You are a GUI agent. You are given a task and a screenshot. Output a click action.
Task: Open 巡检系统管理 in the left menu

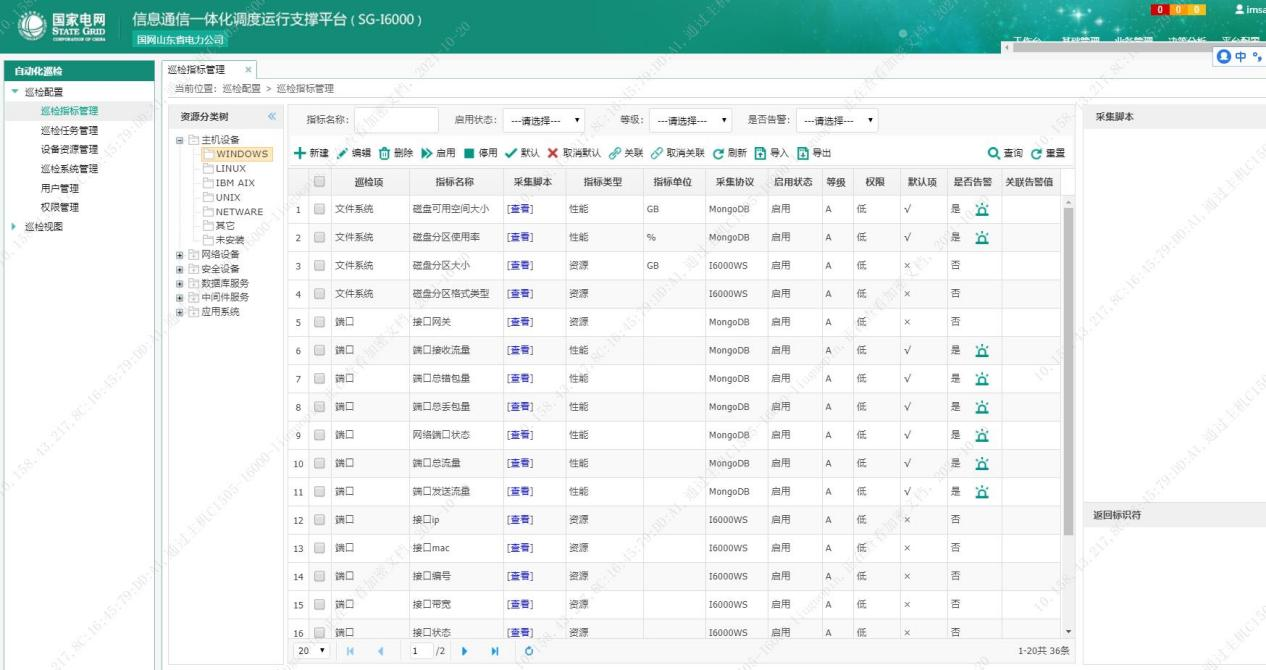(69, 169)
